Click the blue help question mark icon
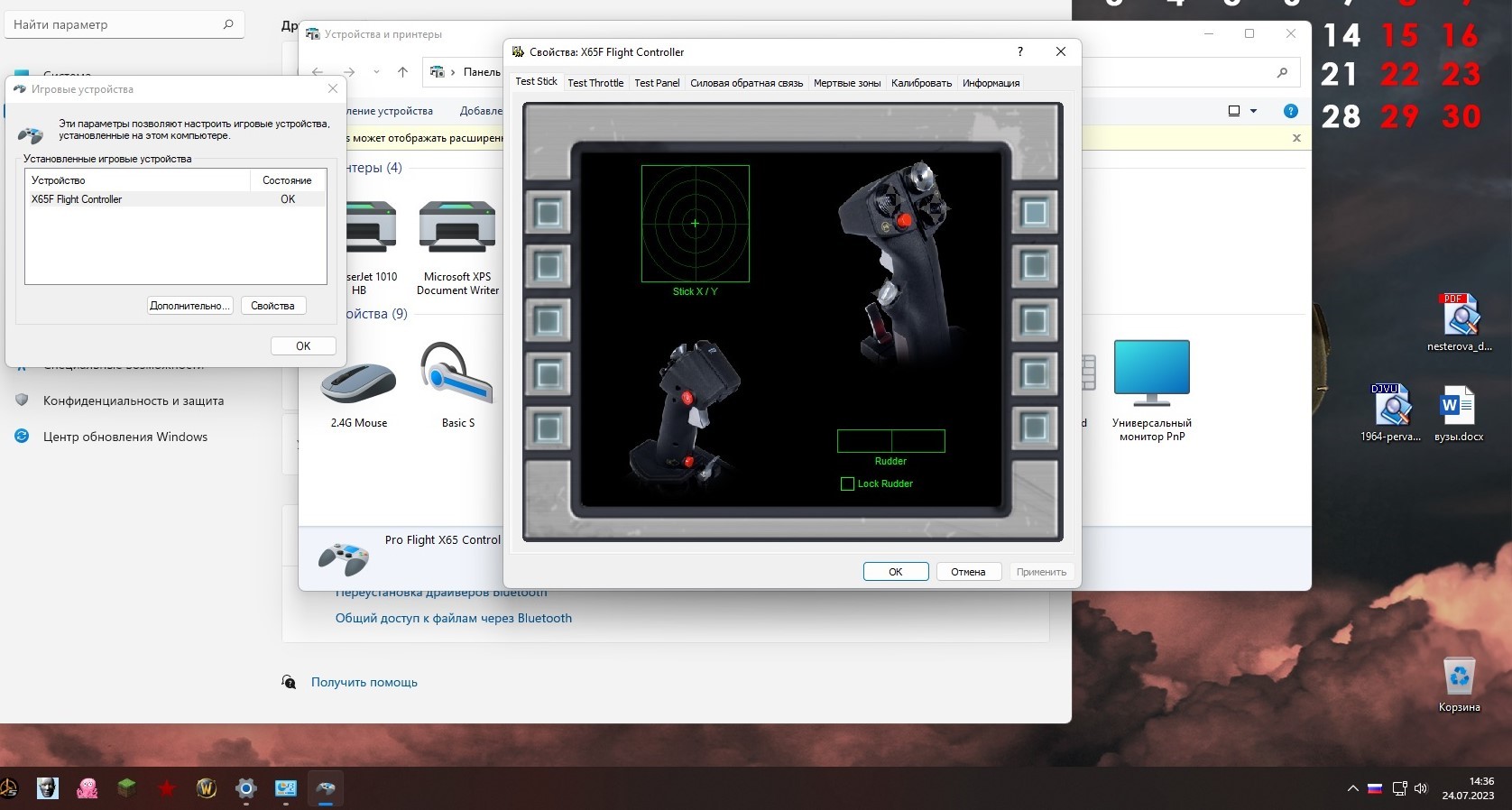Screen dimensions: 1512x810 pyautogui.click(x=1290, y=111)
